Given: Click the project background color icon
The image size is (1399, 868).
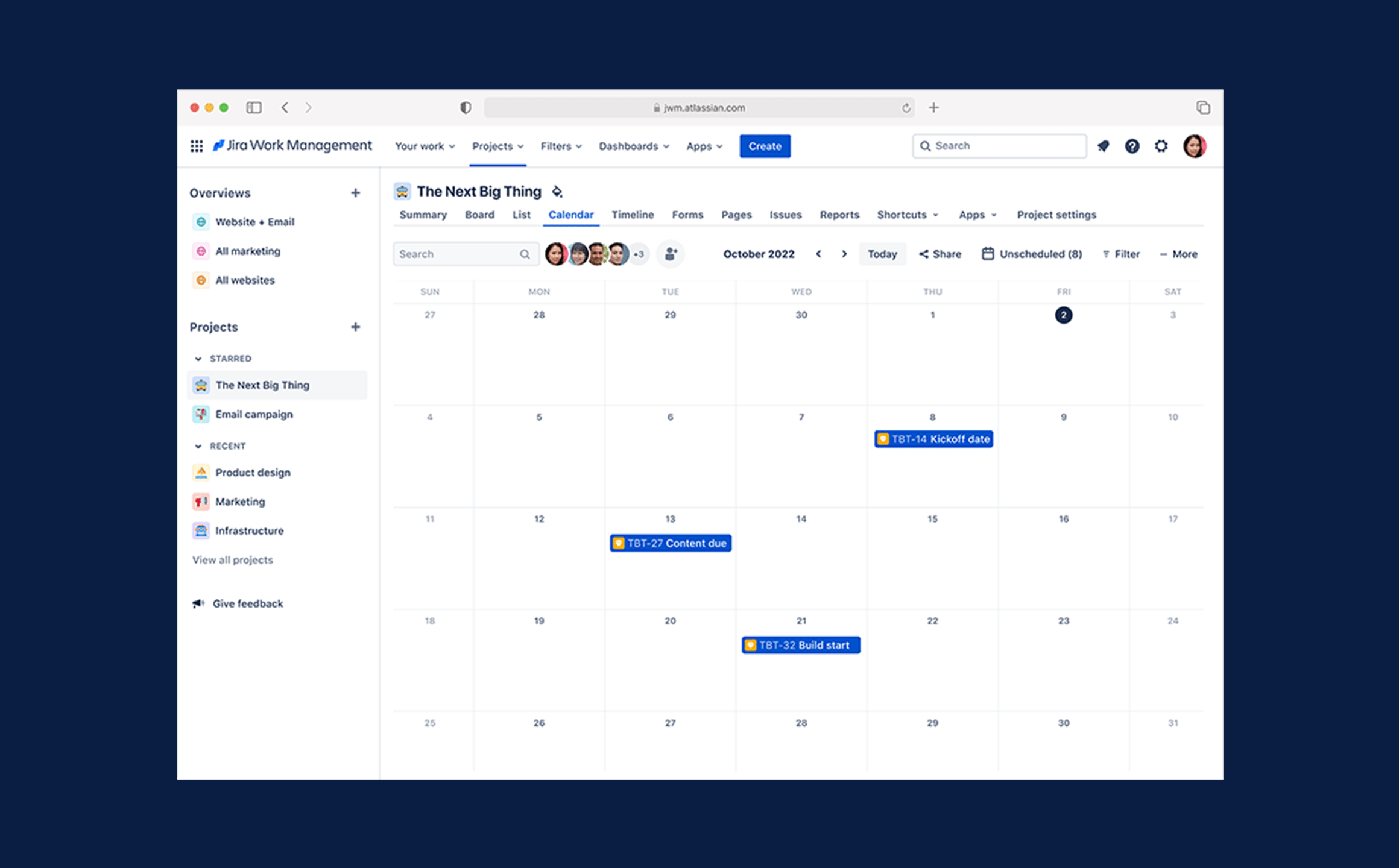Looking at the screenshot, I should pyautogui.click(x=557, y=192).
